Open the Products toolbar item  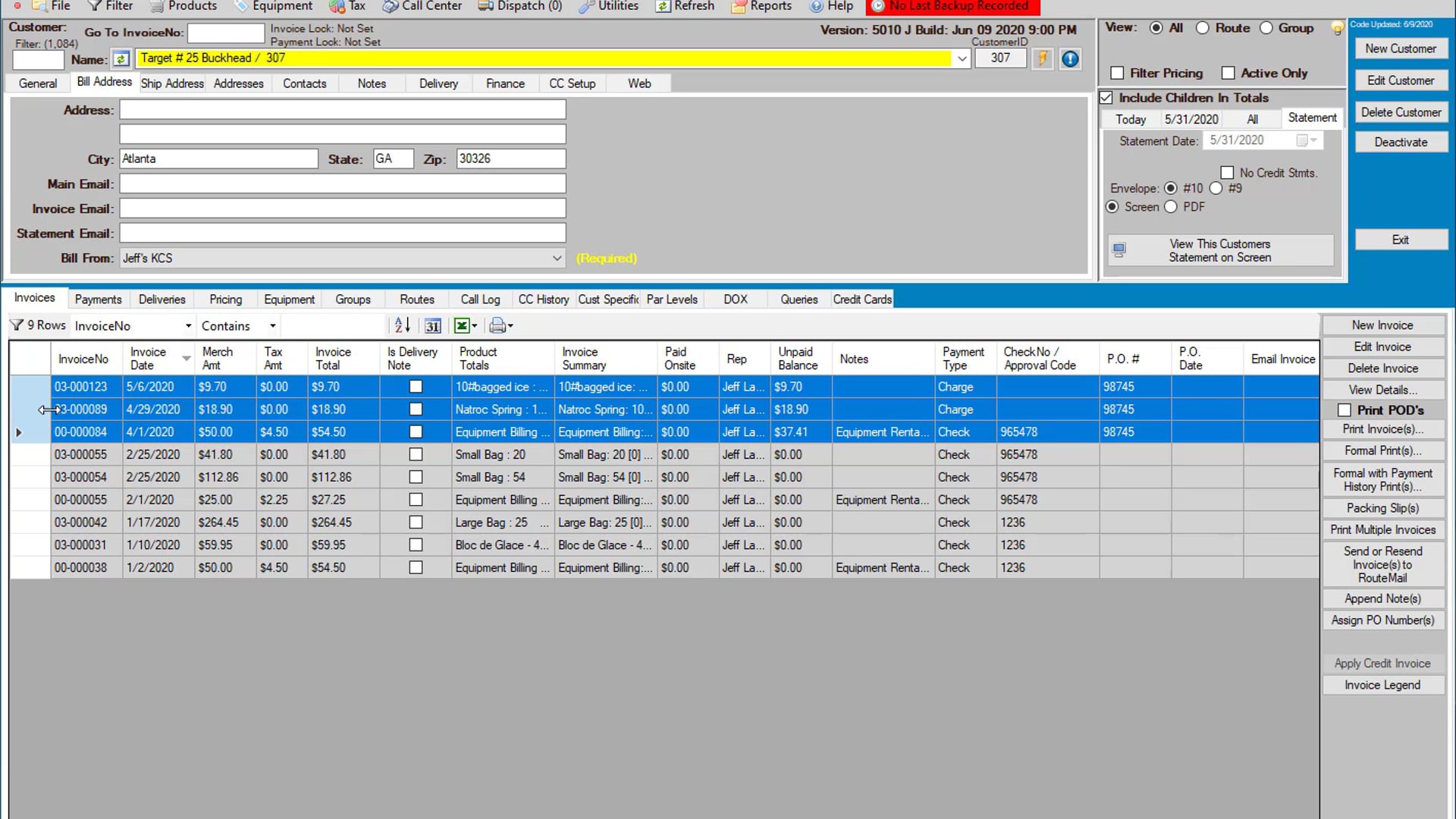[184, 6]
